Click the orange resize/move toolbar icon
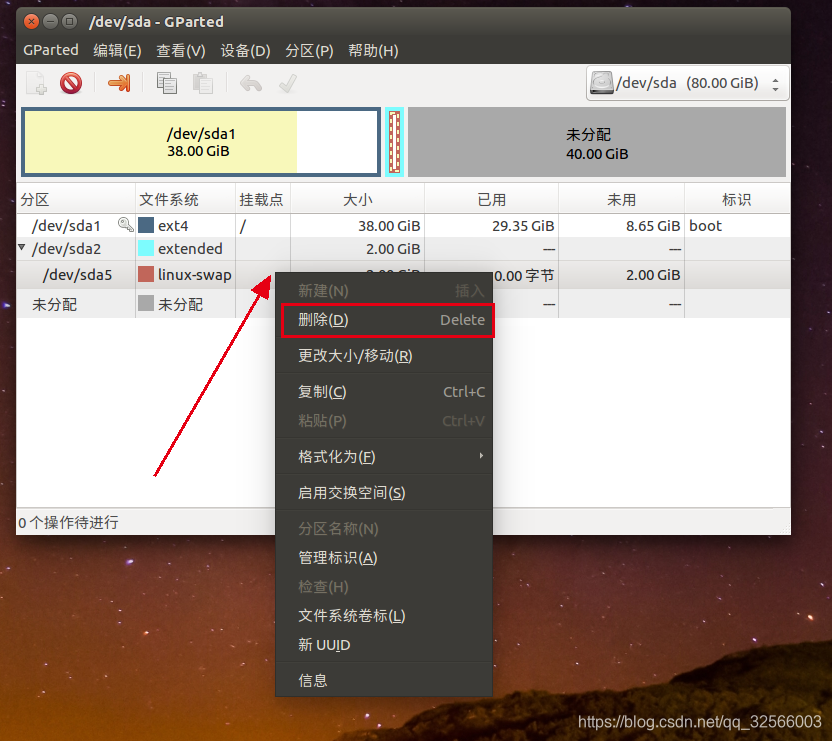The image size is (832, 741). (119, 83)
